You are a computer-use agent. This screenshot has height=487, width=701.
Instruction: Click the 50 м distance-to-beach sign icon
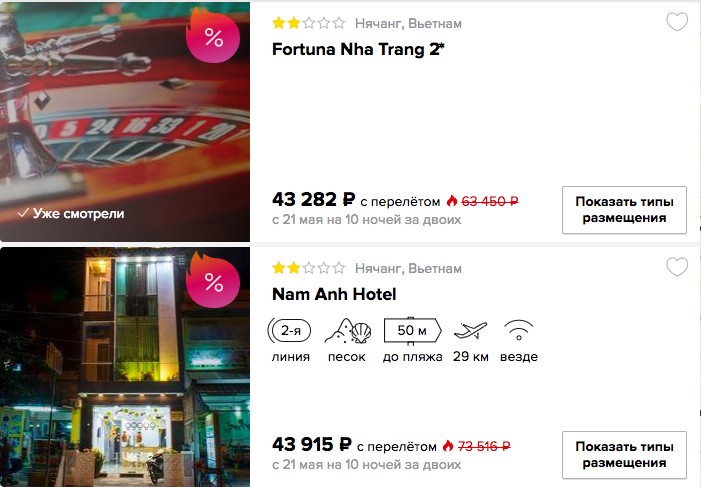pos(412,331)
